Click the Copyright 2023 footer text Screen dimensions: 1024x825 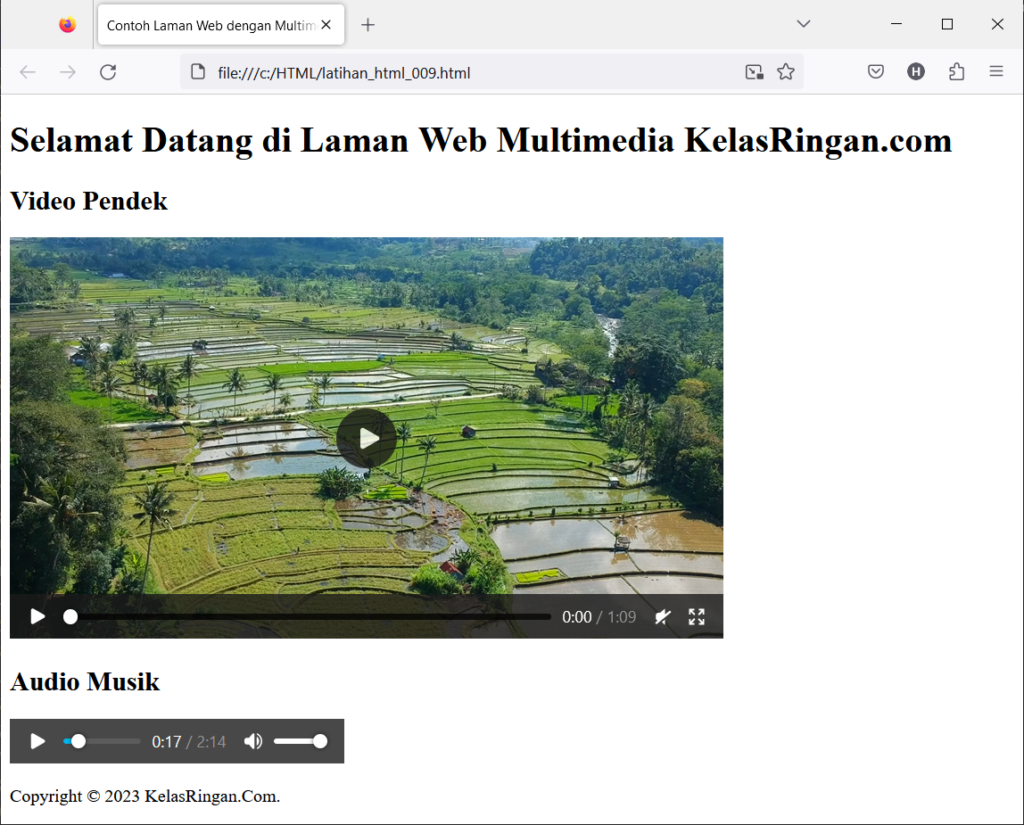(x=145, y=796)
